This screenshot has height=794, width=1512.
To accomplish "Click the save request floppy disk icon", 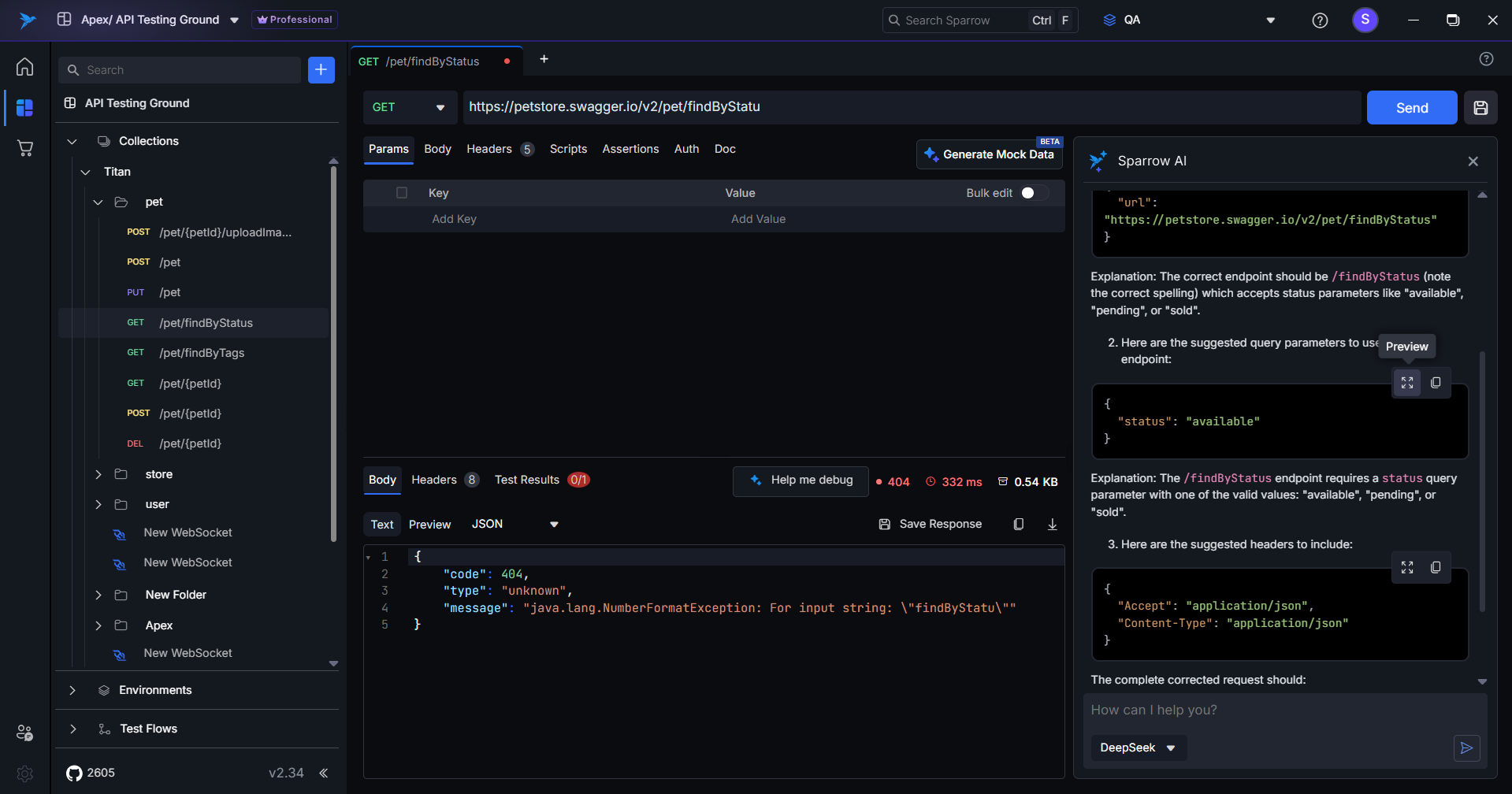I will coord(1480,108).
